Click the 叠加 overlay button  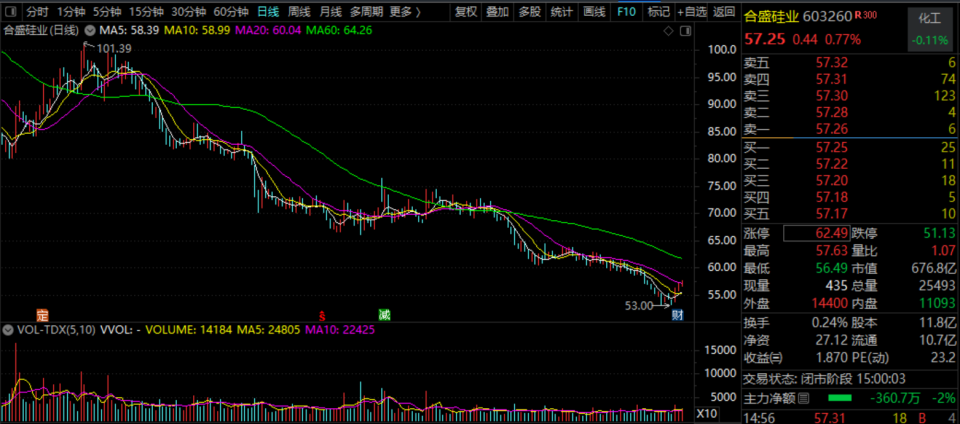click(497, 11)
